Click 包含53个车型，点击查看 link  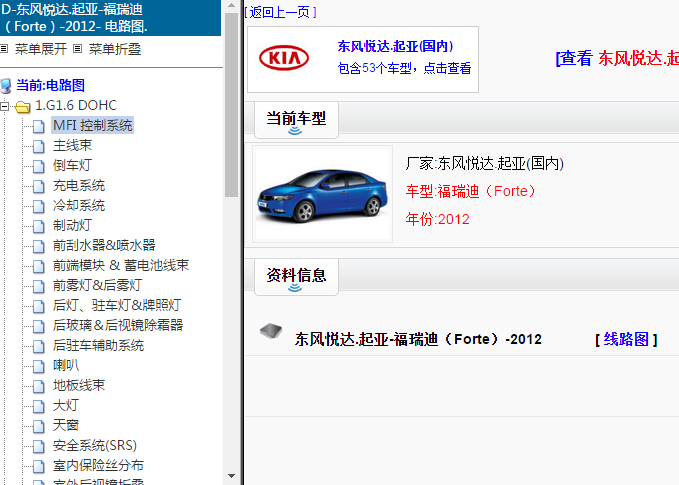[x=404, y=68]
